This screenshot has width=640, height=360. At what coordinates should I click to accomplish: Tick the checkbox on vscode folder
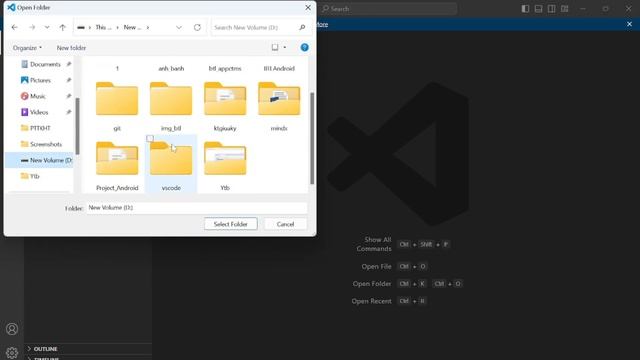[150, 139]
